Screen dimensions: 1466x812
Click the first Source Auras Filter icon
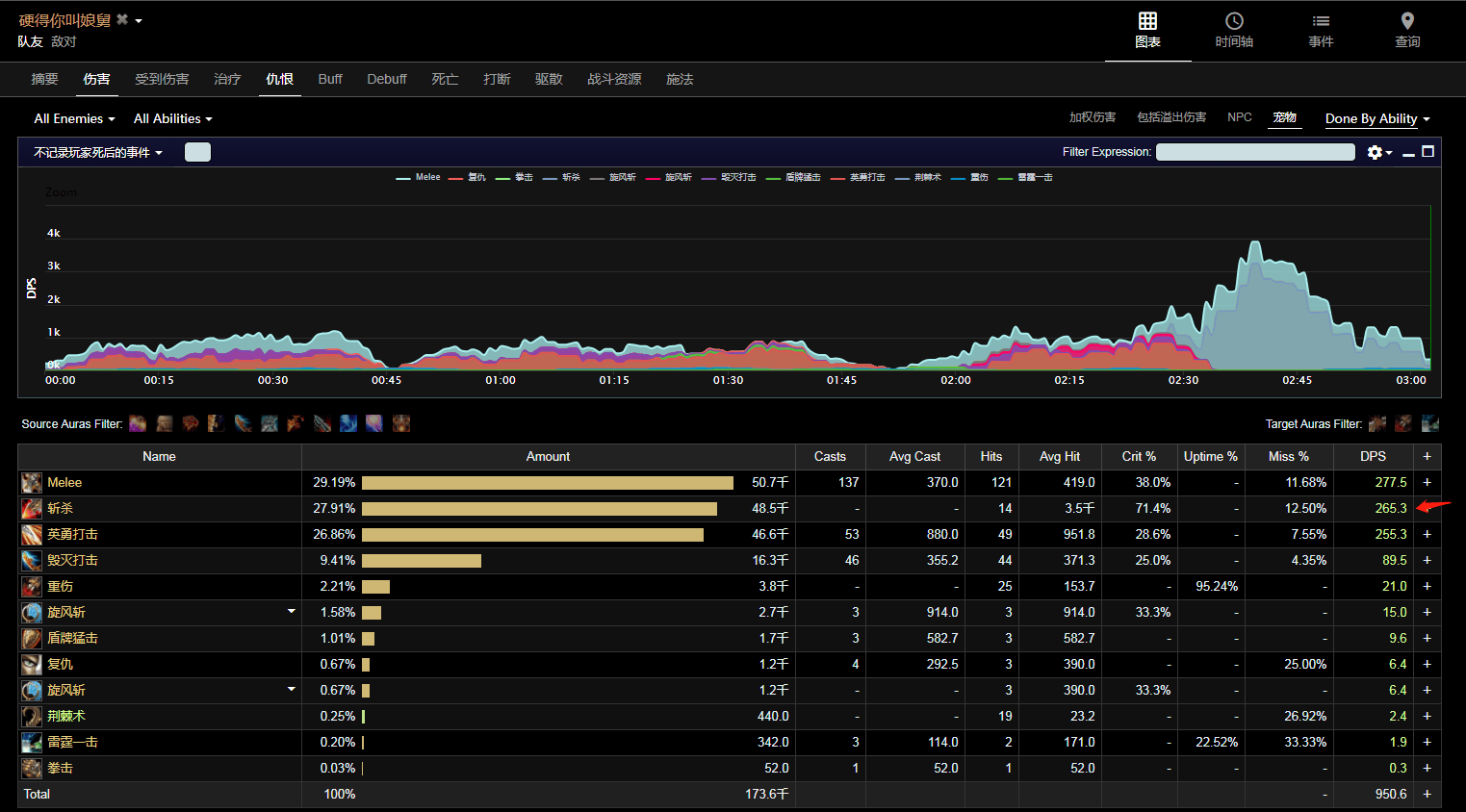pyautogui.click(x=138, y=423)
